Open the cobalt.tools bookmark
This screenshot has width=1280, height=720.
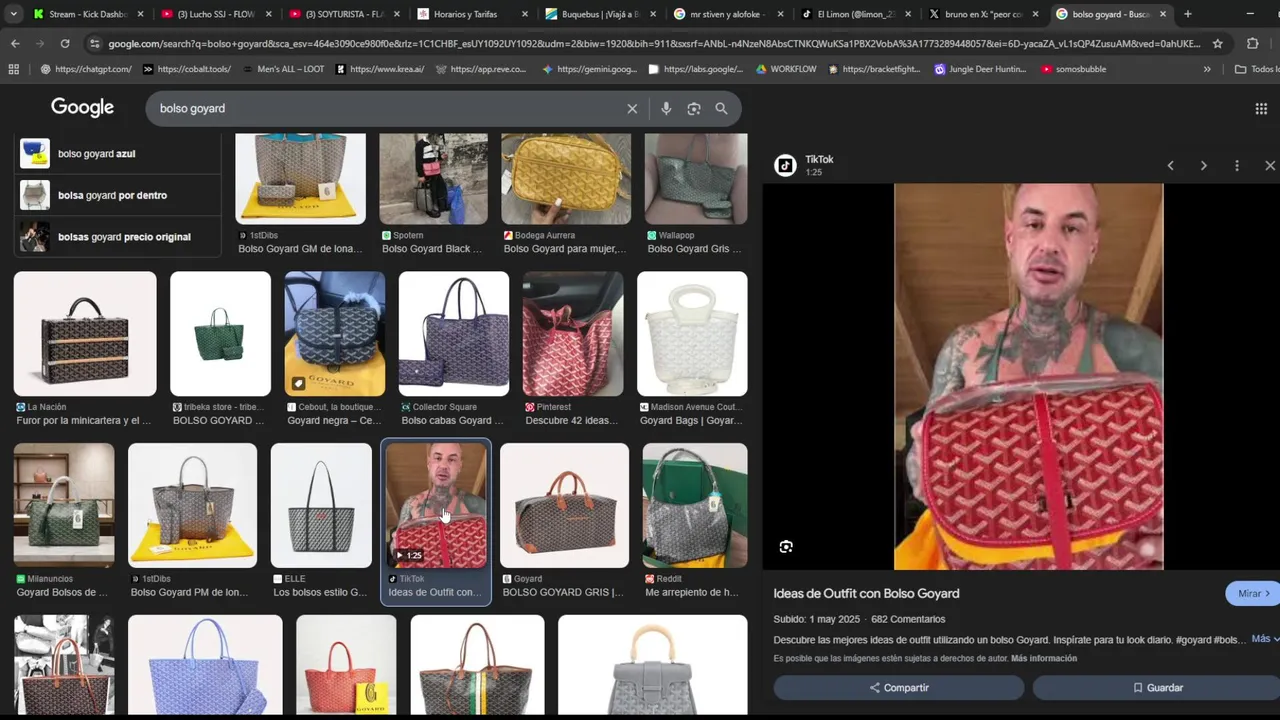coord(187,69)
